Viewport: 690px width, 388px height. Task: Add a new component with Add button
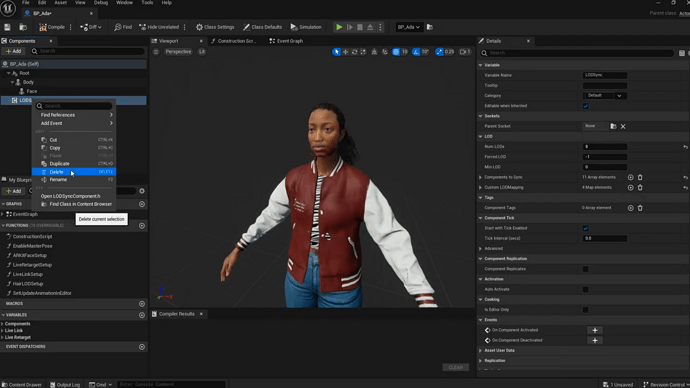pos(13,51)
